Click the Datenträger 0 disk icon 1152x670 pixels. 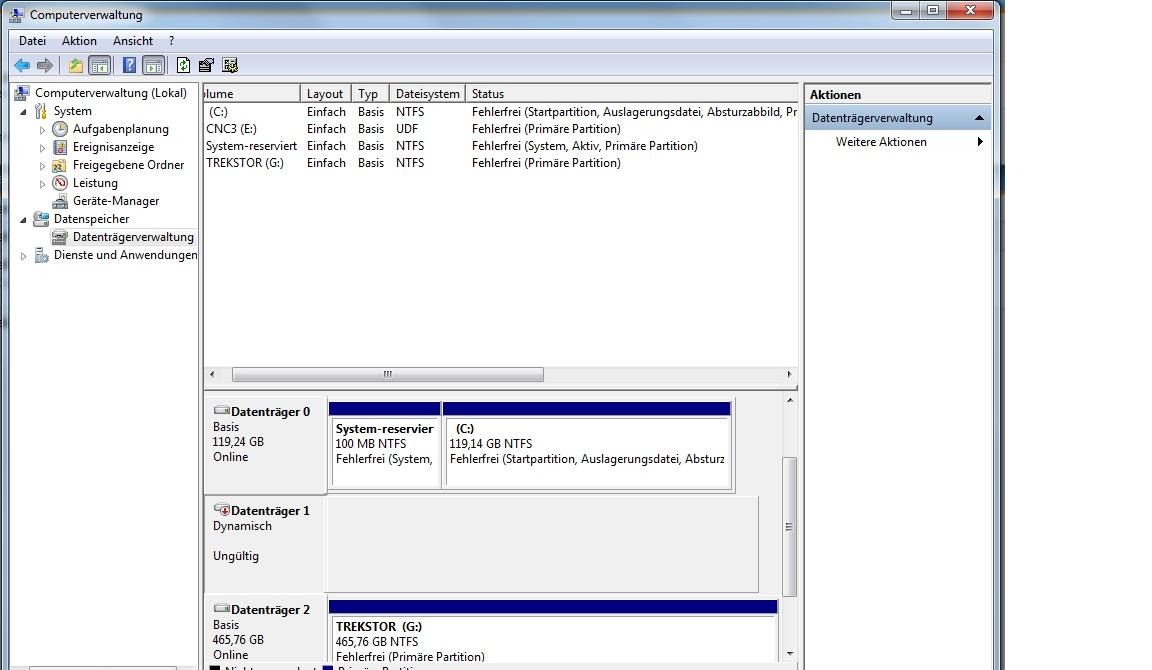221,411
